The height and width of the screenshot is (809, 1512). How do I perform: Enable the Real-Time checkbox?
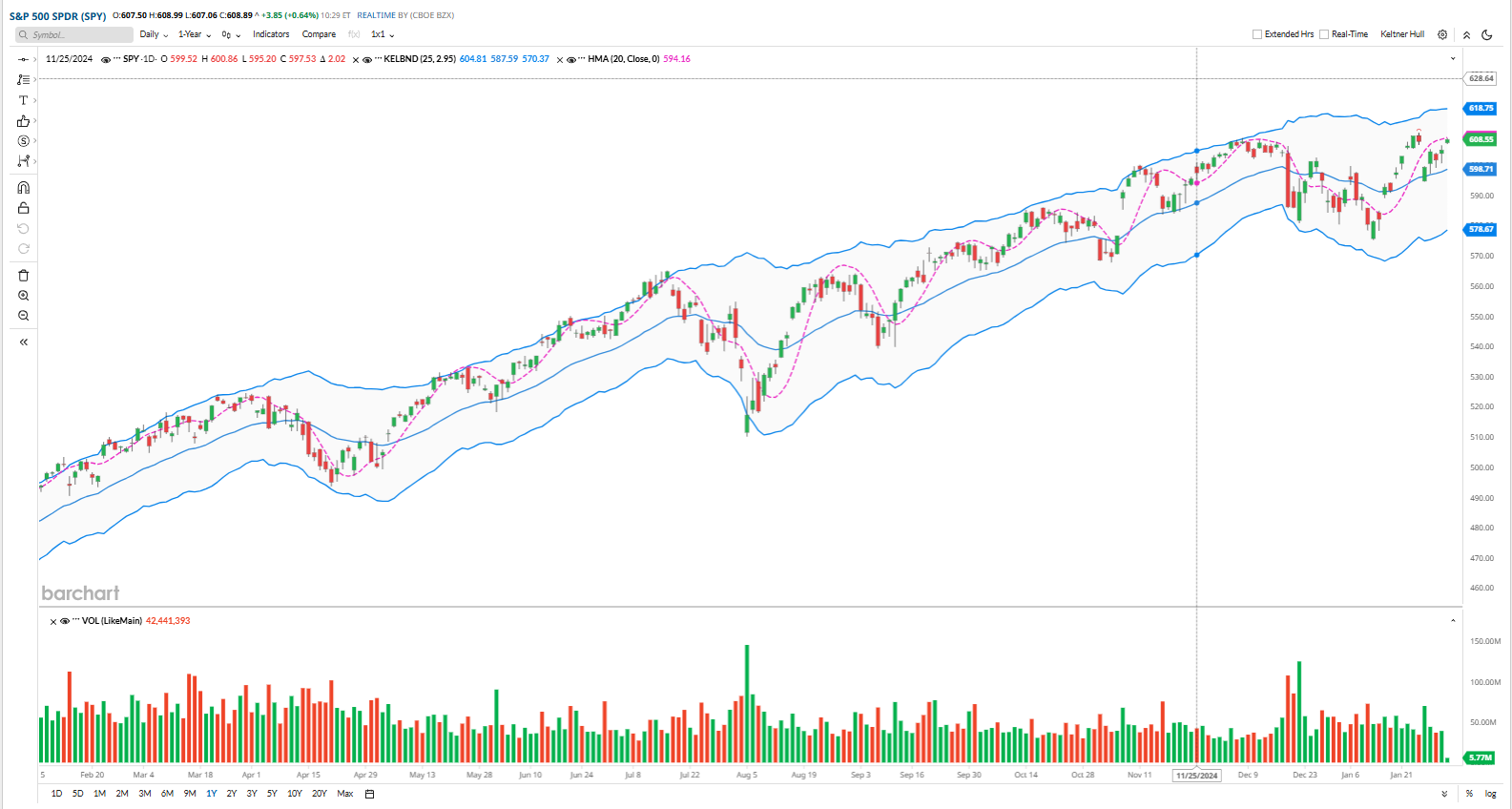(x=1324, y=34)
